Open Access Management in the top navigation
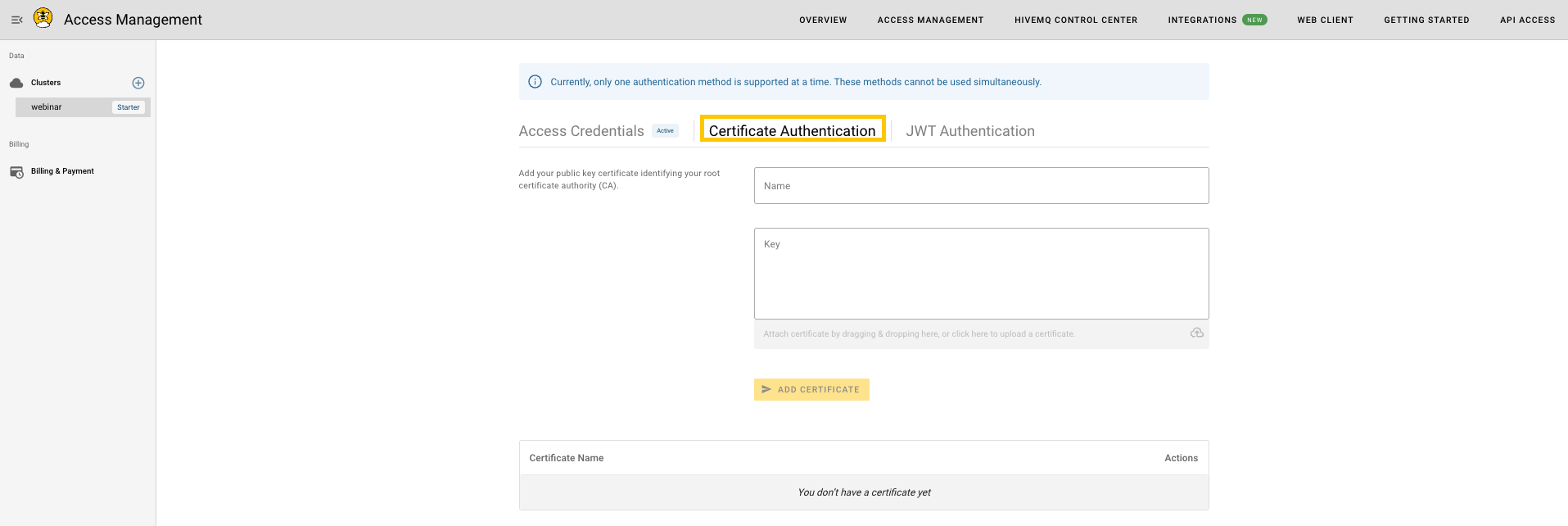This screenshot has width=1568, height=526. point(931,20)
